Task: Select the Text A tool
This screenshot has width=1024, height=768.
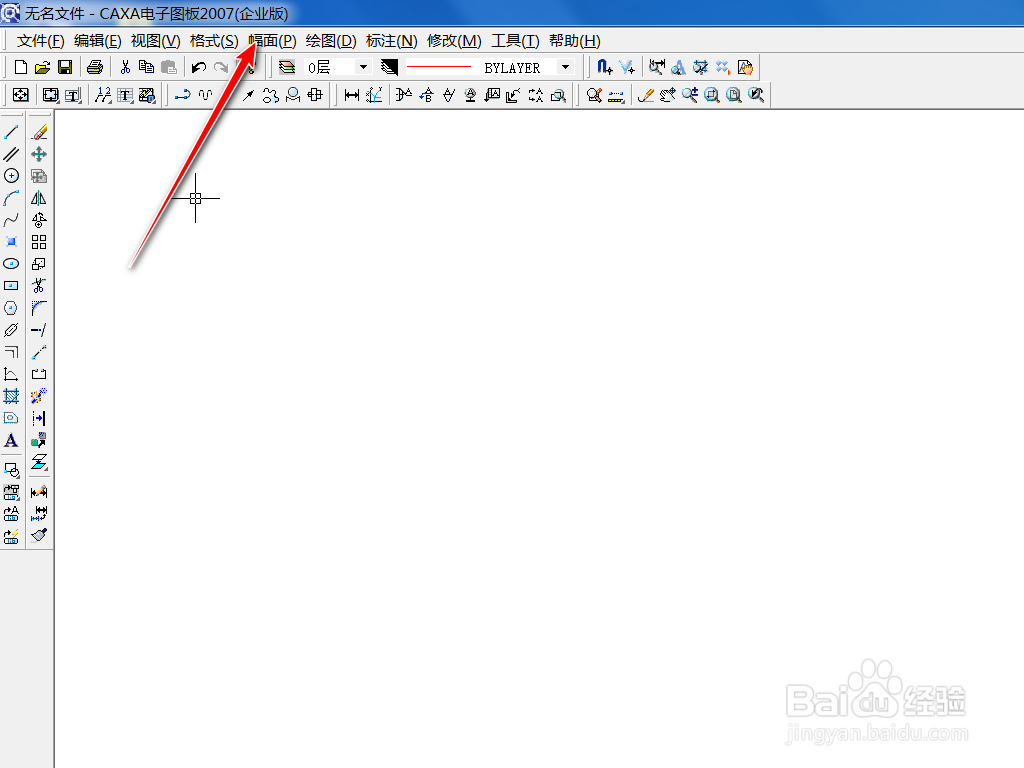Action: [x=11, y=440]
